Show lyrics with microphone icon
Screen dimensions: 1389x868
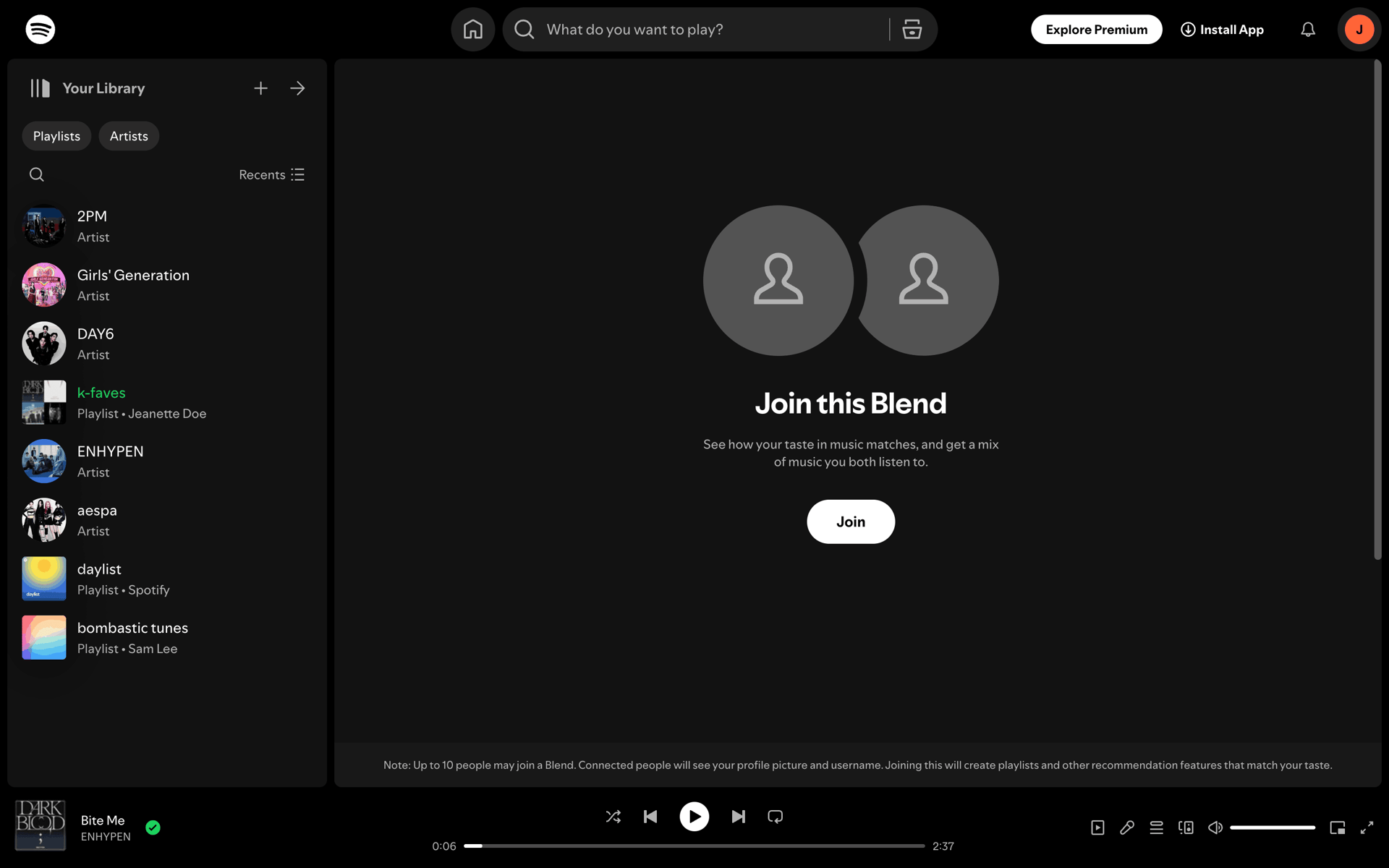[1127, 827]
